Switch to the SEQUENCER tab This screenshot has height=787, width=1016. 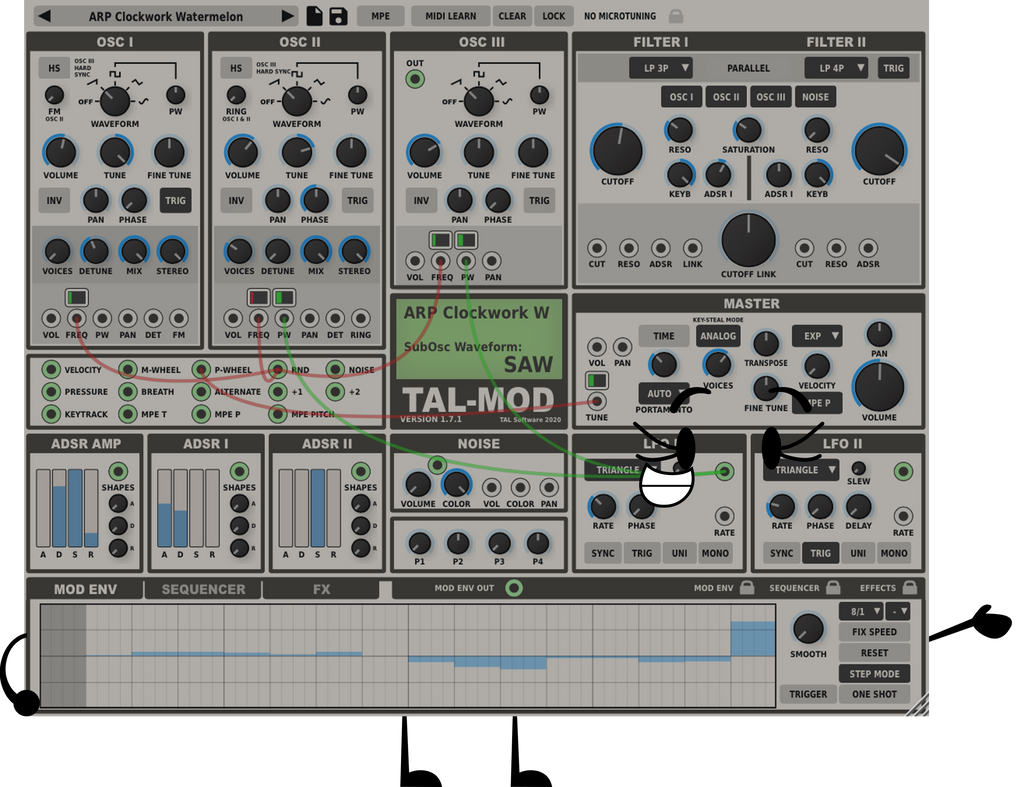pyautogui.click(x=202, y=589)
